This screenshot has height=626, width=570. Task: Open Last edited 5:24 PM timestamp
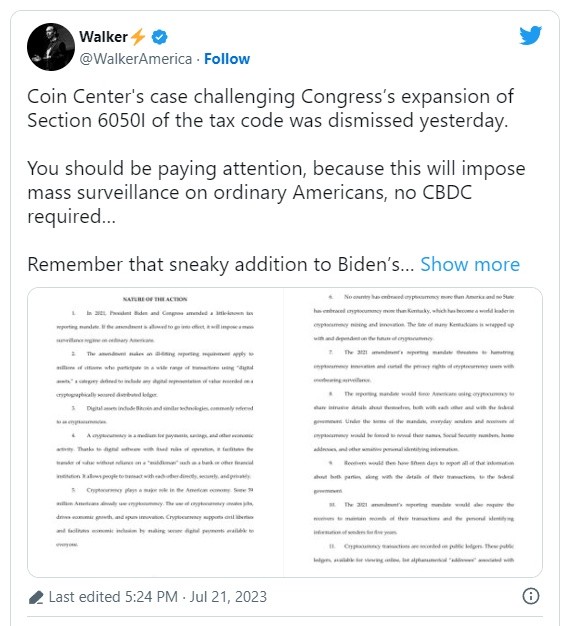point(113,597)
